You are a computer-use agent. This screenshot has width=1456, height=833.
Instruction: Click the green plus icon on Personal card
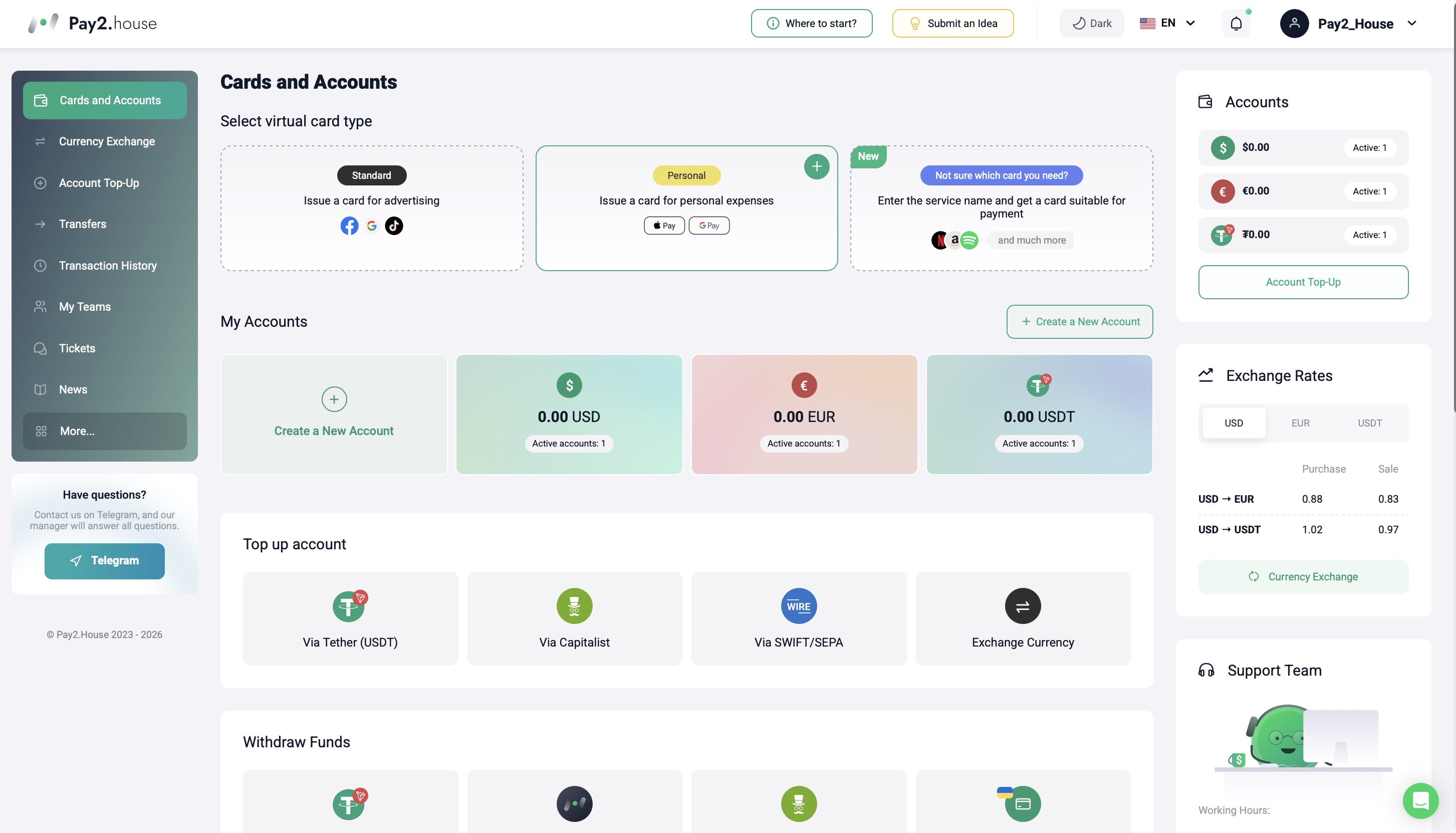pyautogui.click(x=817, y=166)
